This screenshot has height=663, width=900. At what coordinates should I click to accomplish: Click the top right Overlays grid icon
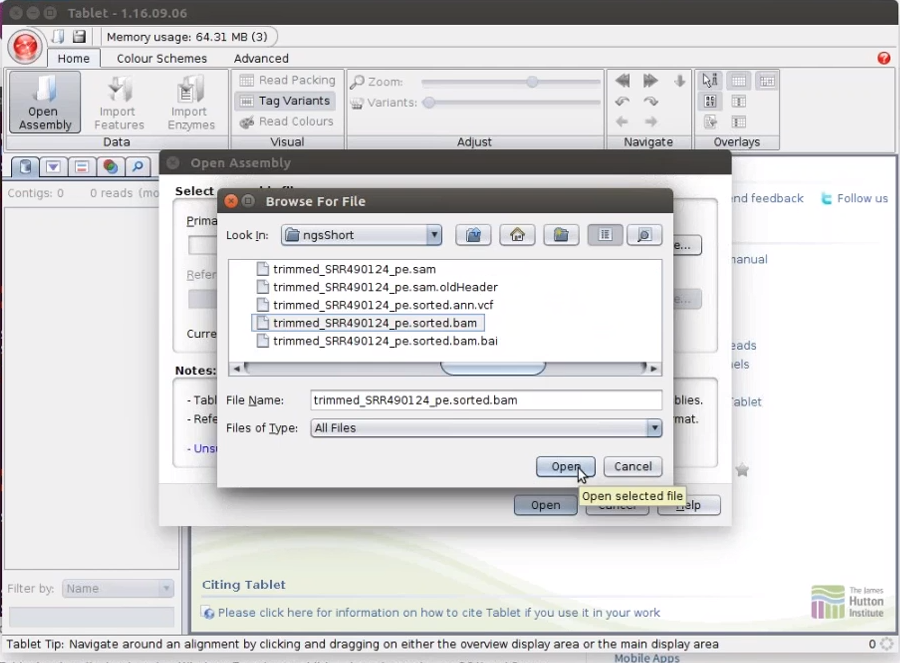[767, 81]
